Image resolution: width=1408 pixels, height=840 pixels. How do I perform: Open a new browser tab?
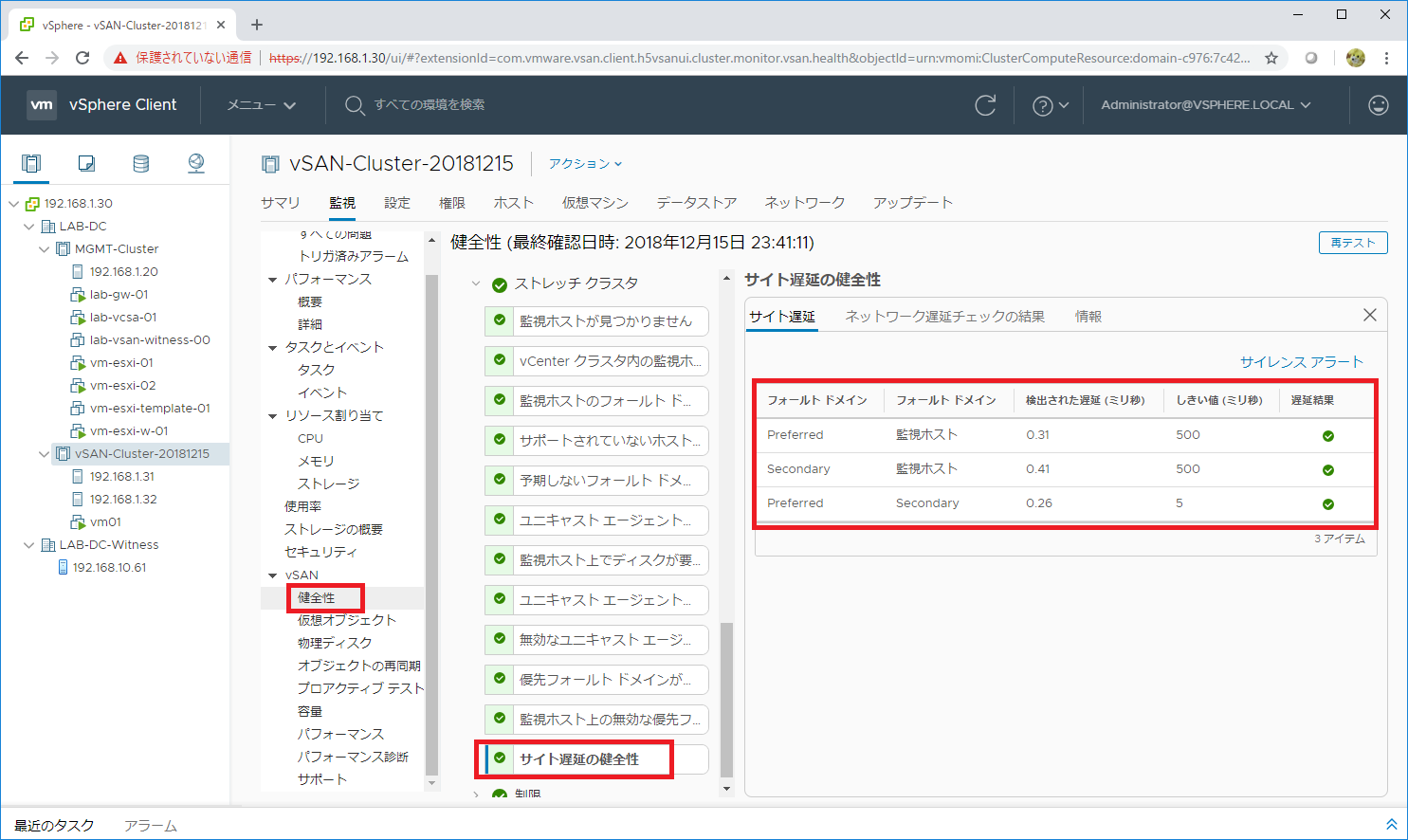[257, 25]
